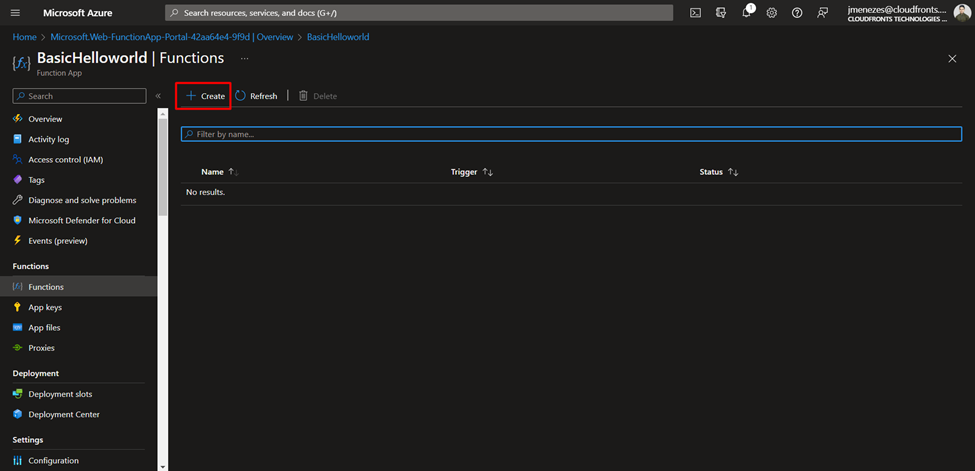Refresh the functions list
The image size is (975, 471).
(x=256, y=96)
